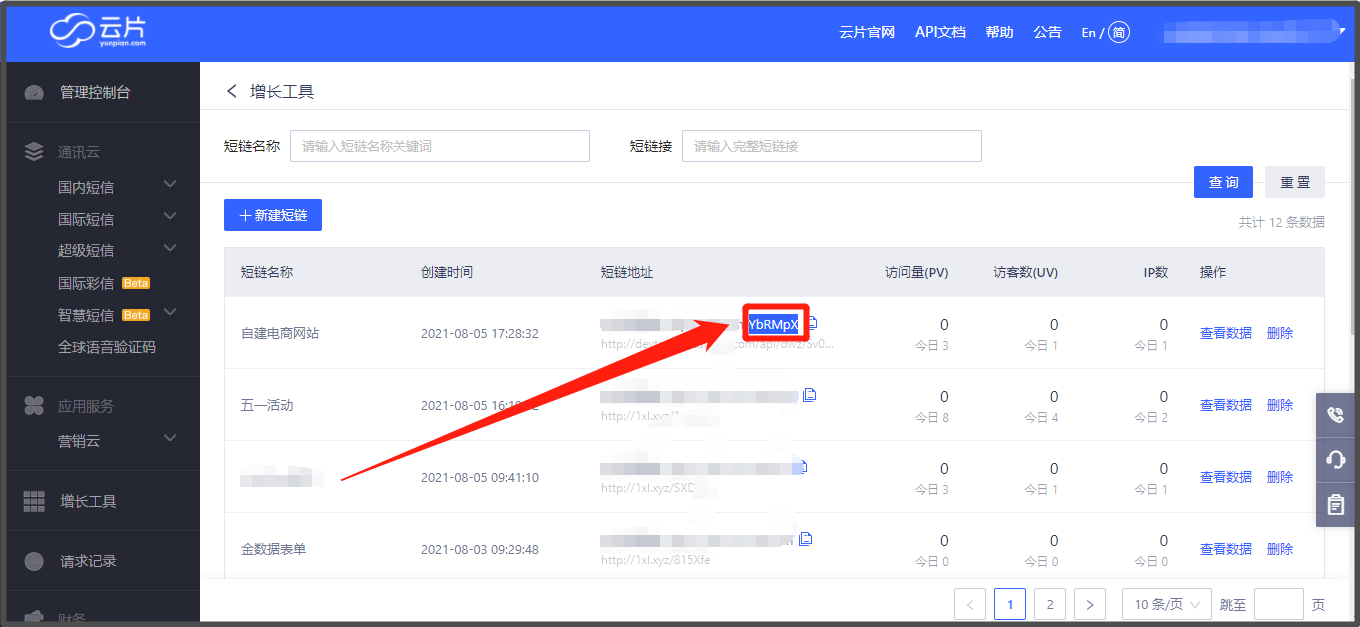Expand the 智慧短信 submenu

pos(170,313)
